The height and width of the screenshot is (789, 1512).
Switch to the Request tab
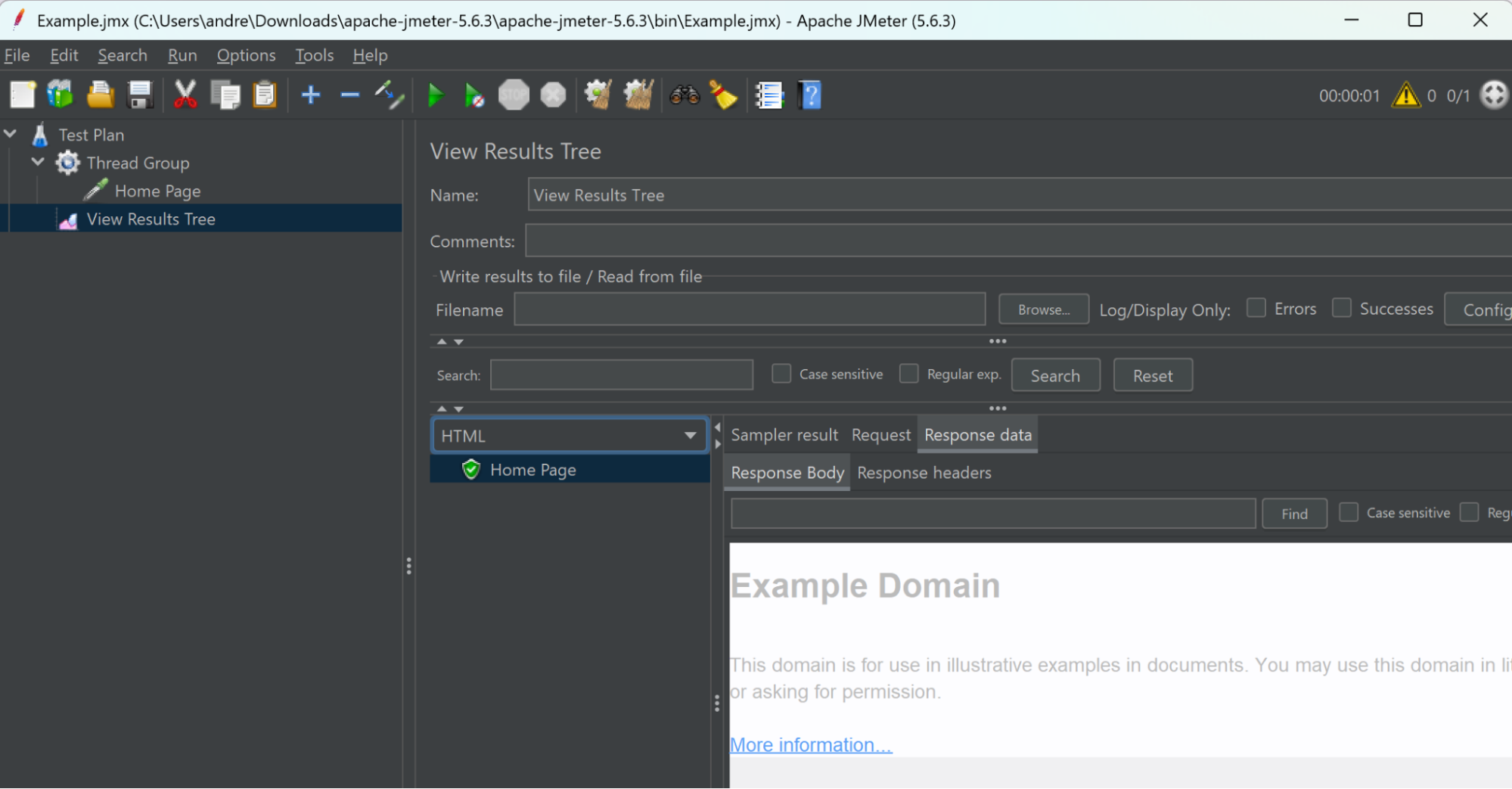click(x=881, y=435)
